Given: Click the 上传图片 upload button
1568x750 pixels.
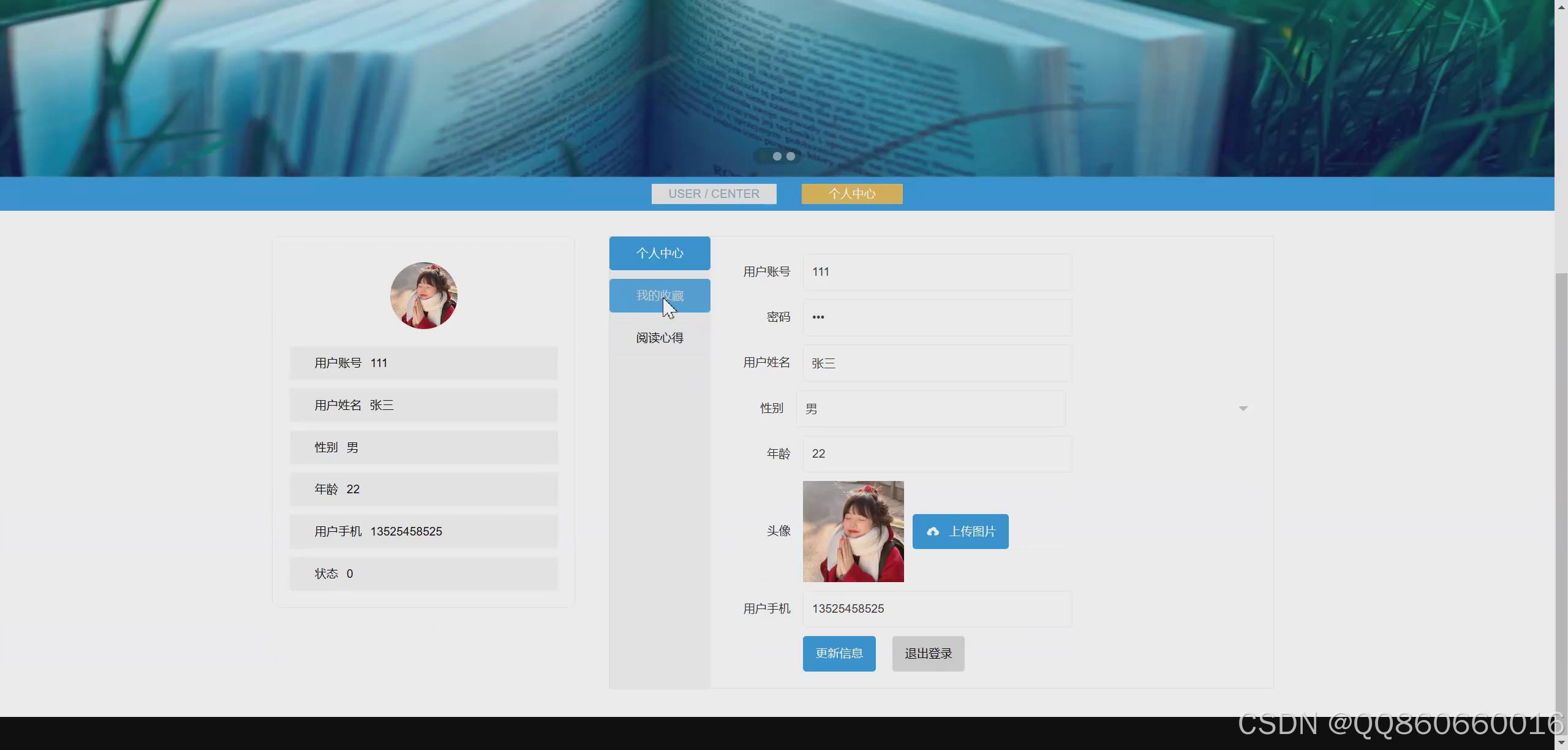Looking at the screenshot, I should coord(960,531).
